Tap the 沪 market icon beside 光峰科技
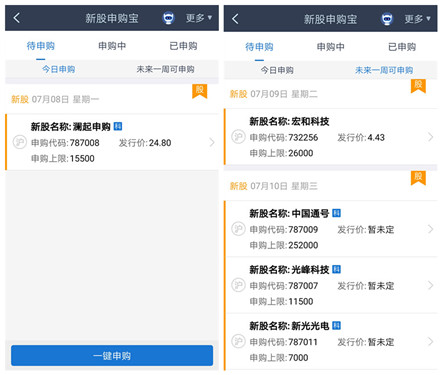Screen dimensions: 442x375 238,285
